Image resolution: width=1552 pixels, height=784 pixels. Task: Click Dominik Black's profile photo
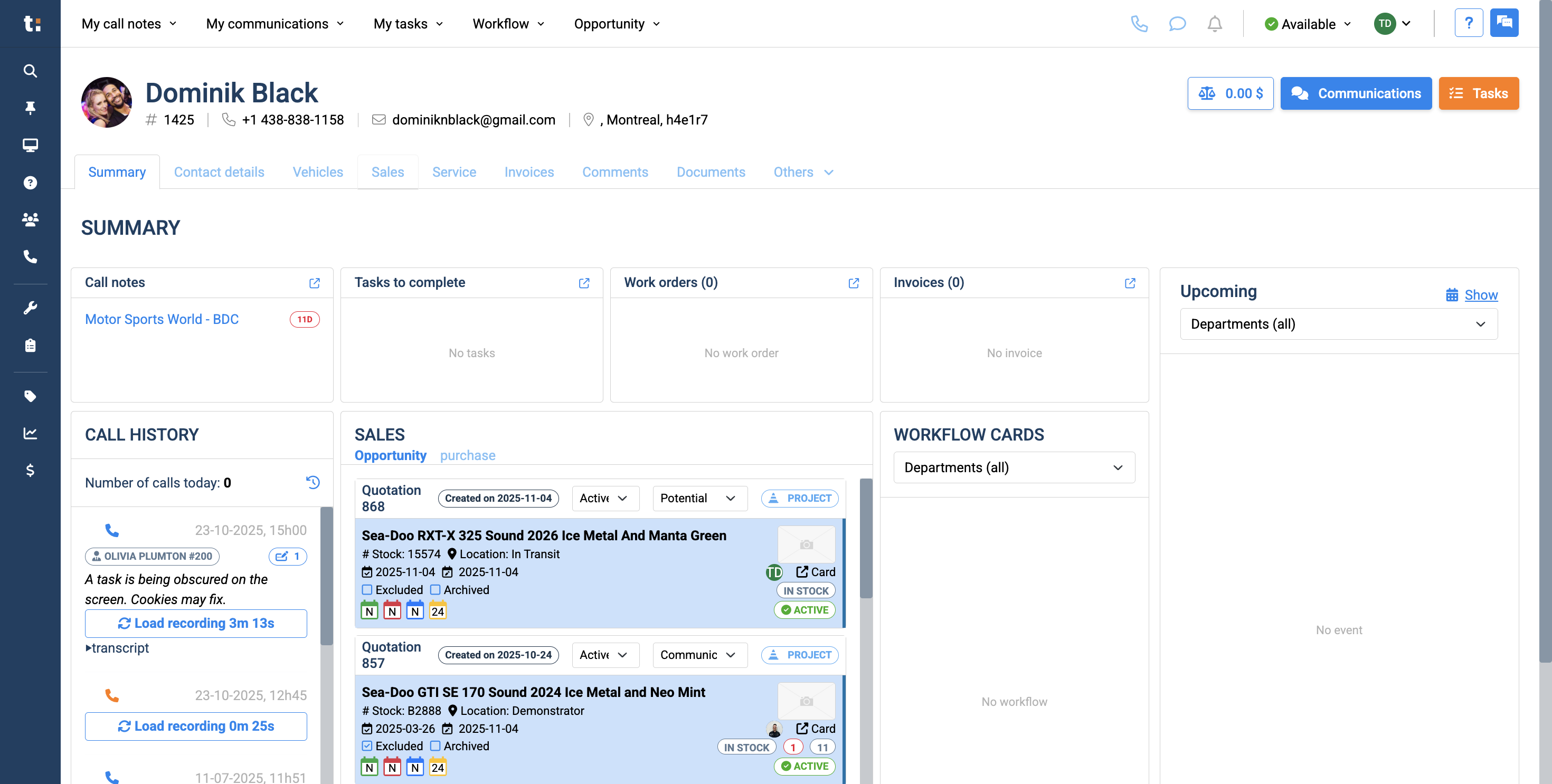(x=107, y=102)
